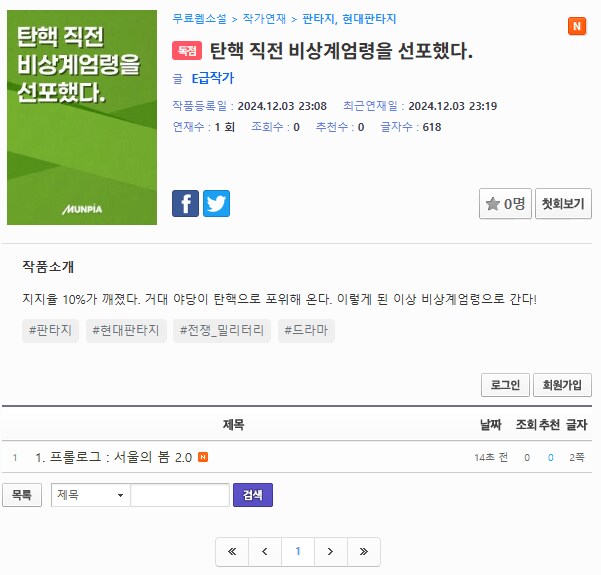This screenshot has width=601, height=575.
Task: Click the green novel cover thumbnail
Action: (82, 117)
